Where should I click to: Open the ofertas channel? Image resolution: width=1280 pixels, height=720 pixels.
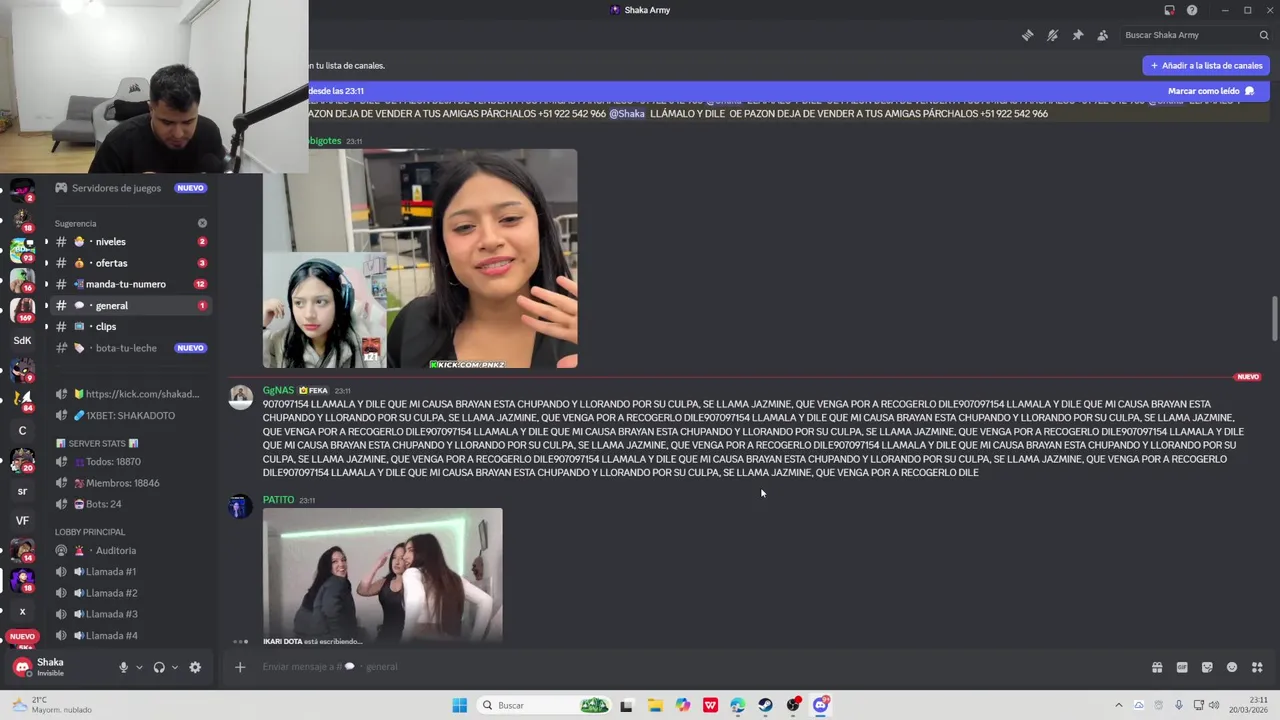point(129,263)
